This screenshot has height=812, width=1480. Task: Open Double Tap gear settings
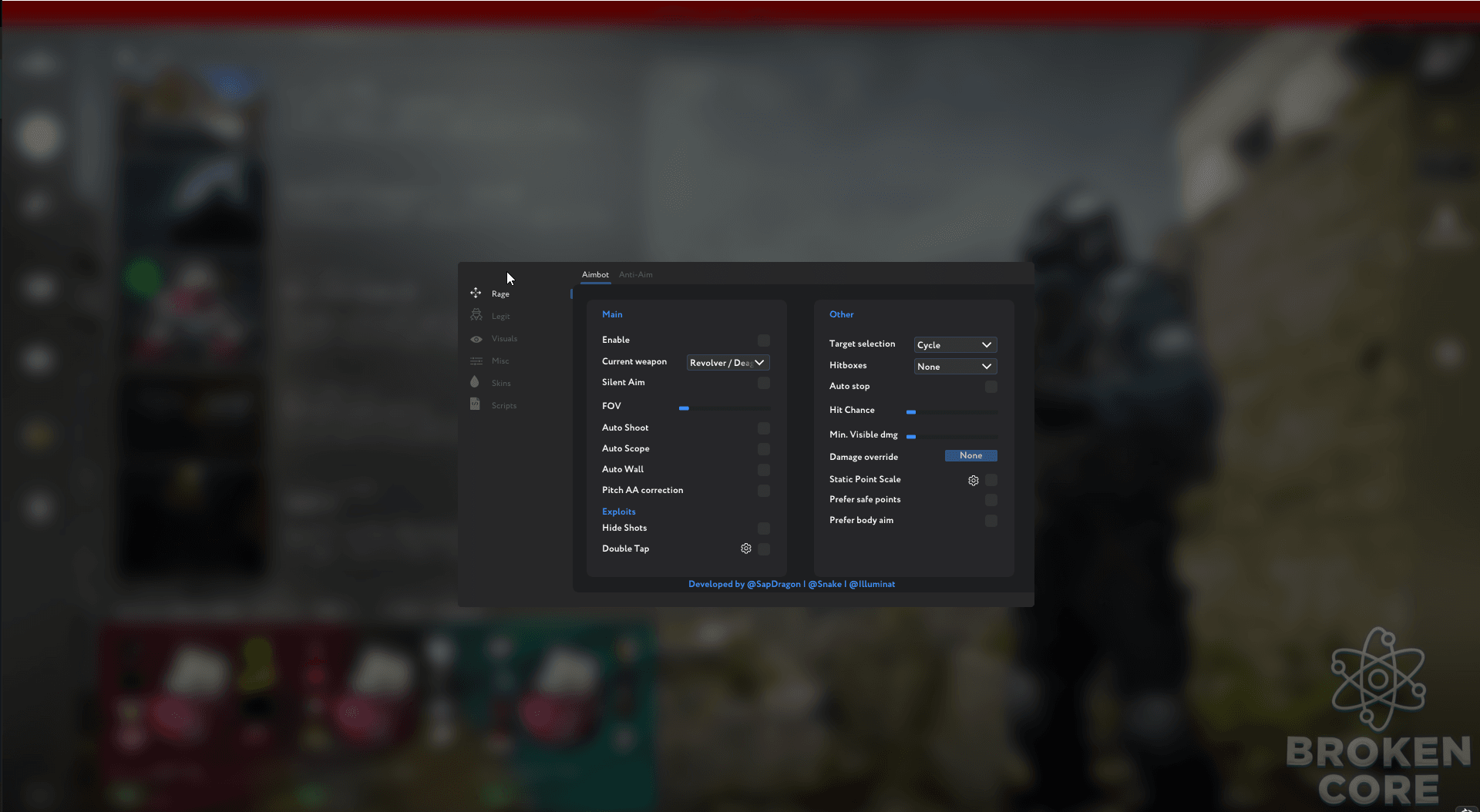point(746,549)
